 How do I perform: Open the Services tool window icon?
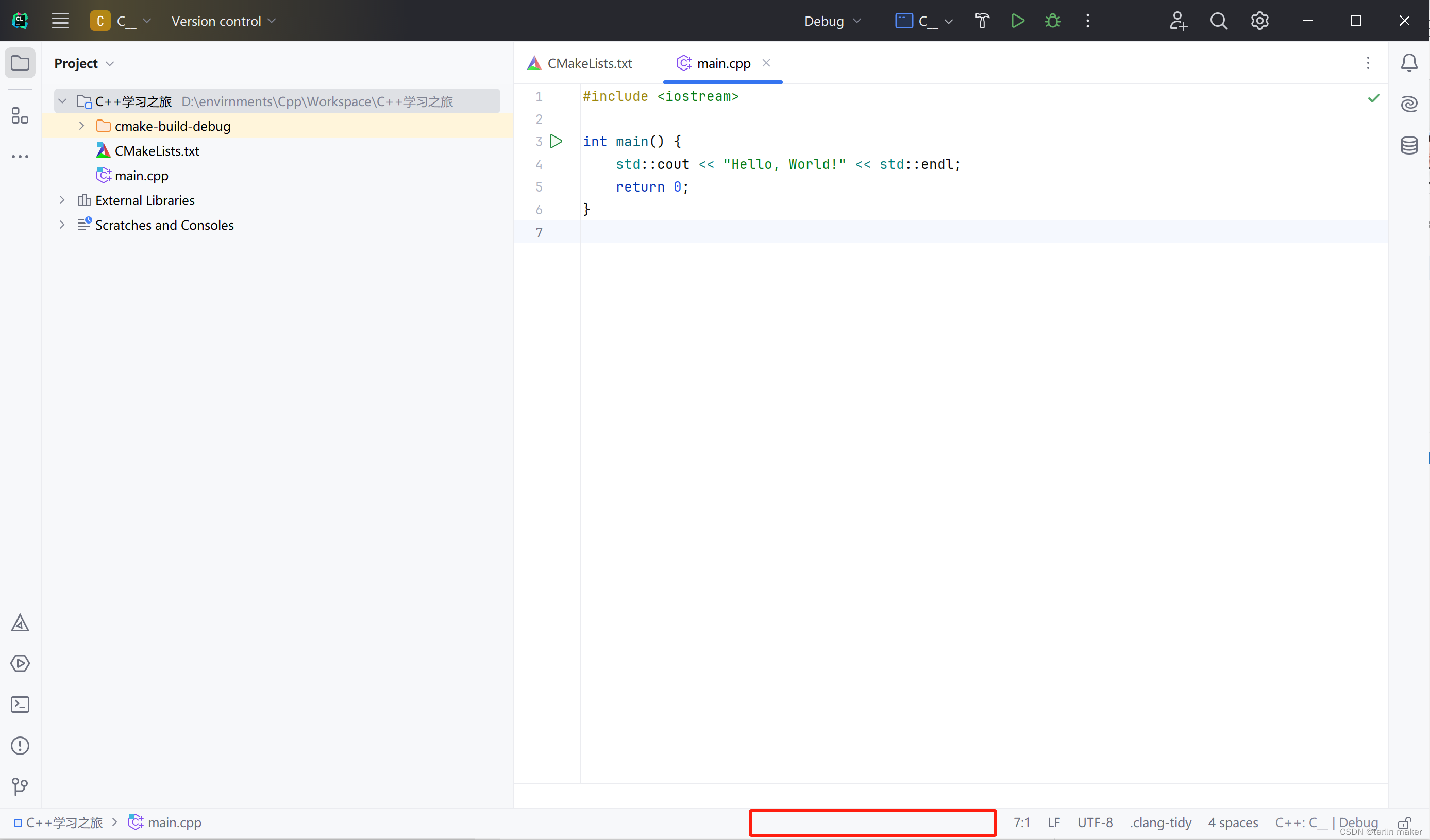20,664
